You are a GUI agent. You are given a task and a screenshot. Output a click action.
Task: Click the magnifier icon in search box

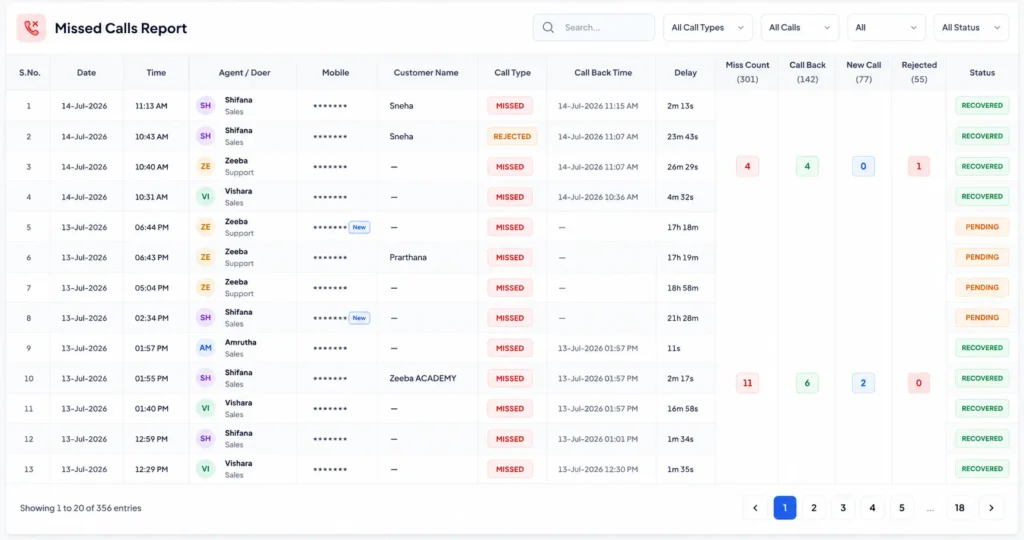548,27
